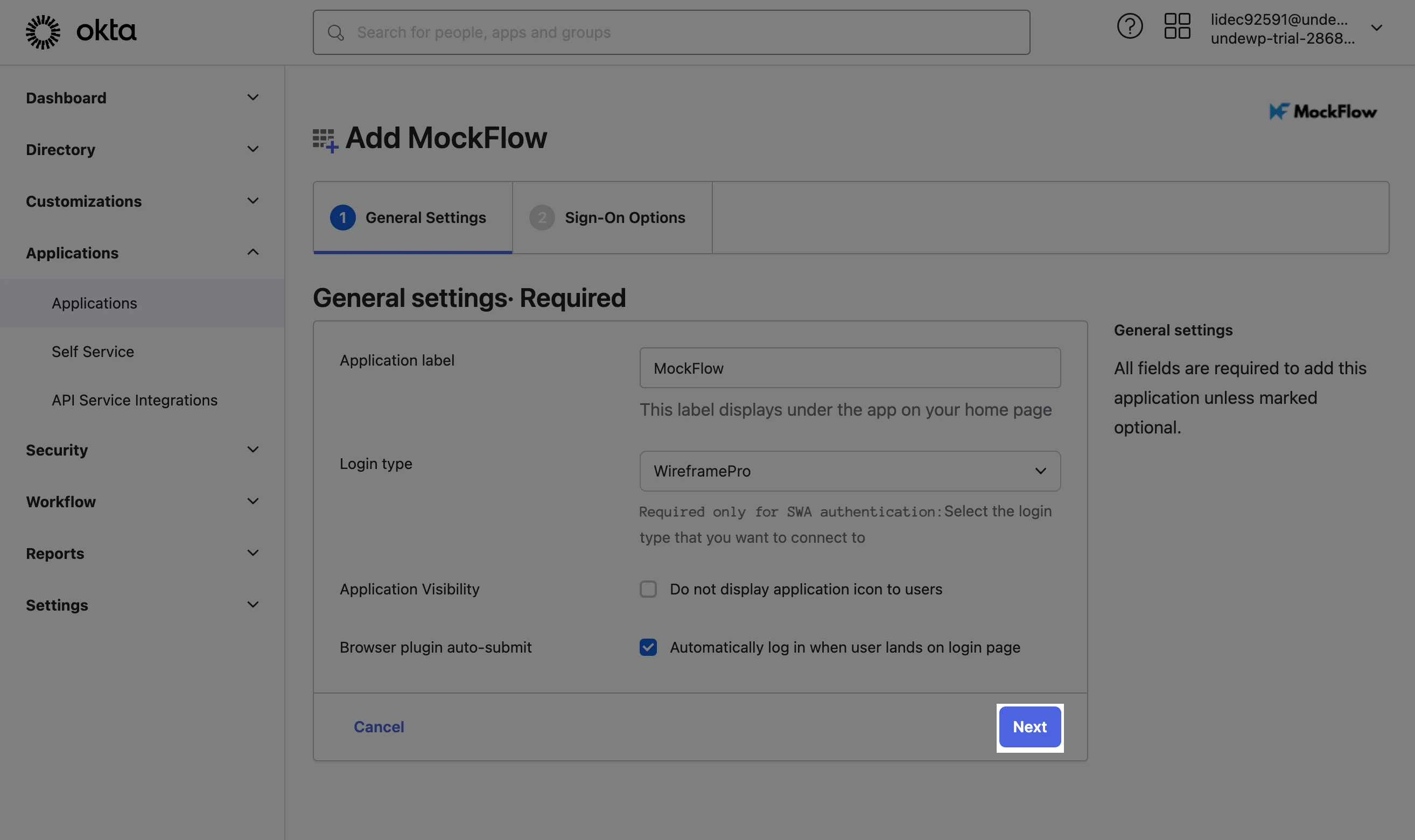Click step 1 circle icon

(343, 218)
